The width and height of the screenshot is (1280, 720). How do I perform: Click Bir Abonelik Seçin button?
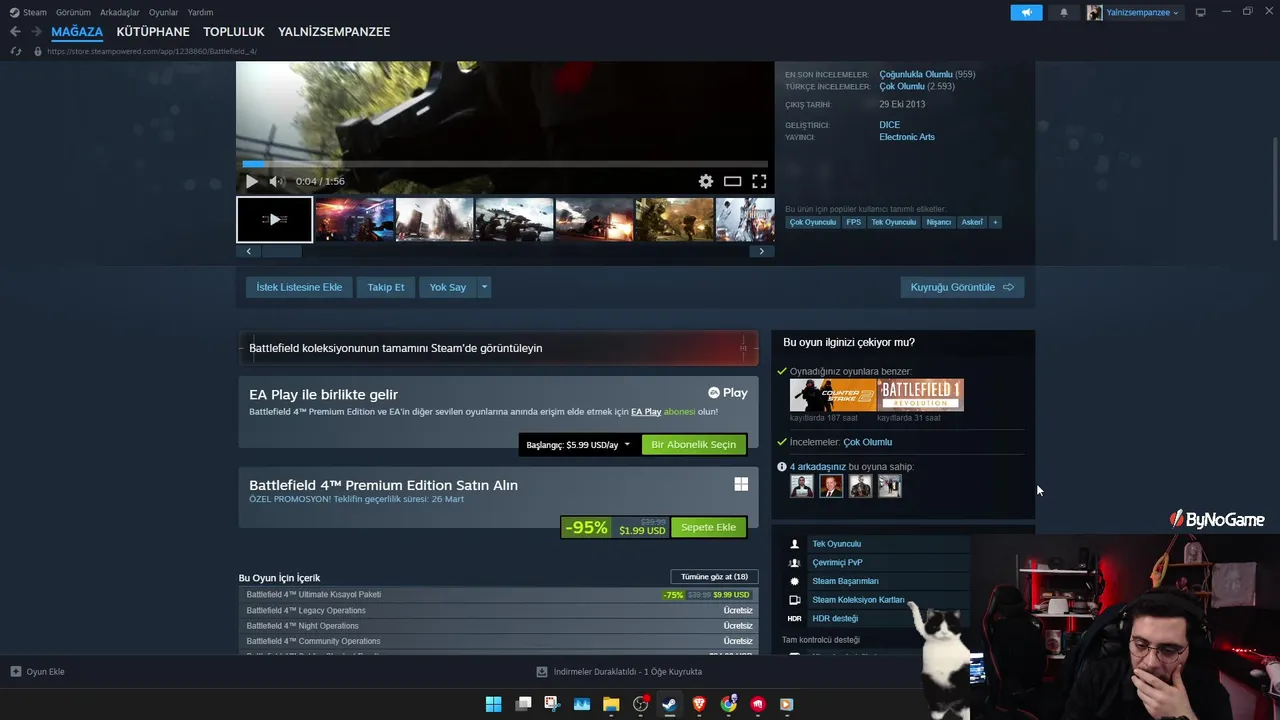tap(694, 445)
